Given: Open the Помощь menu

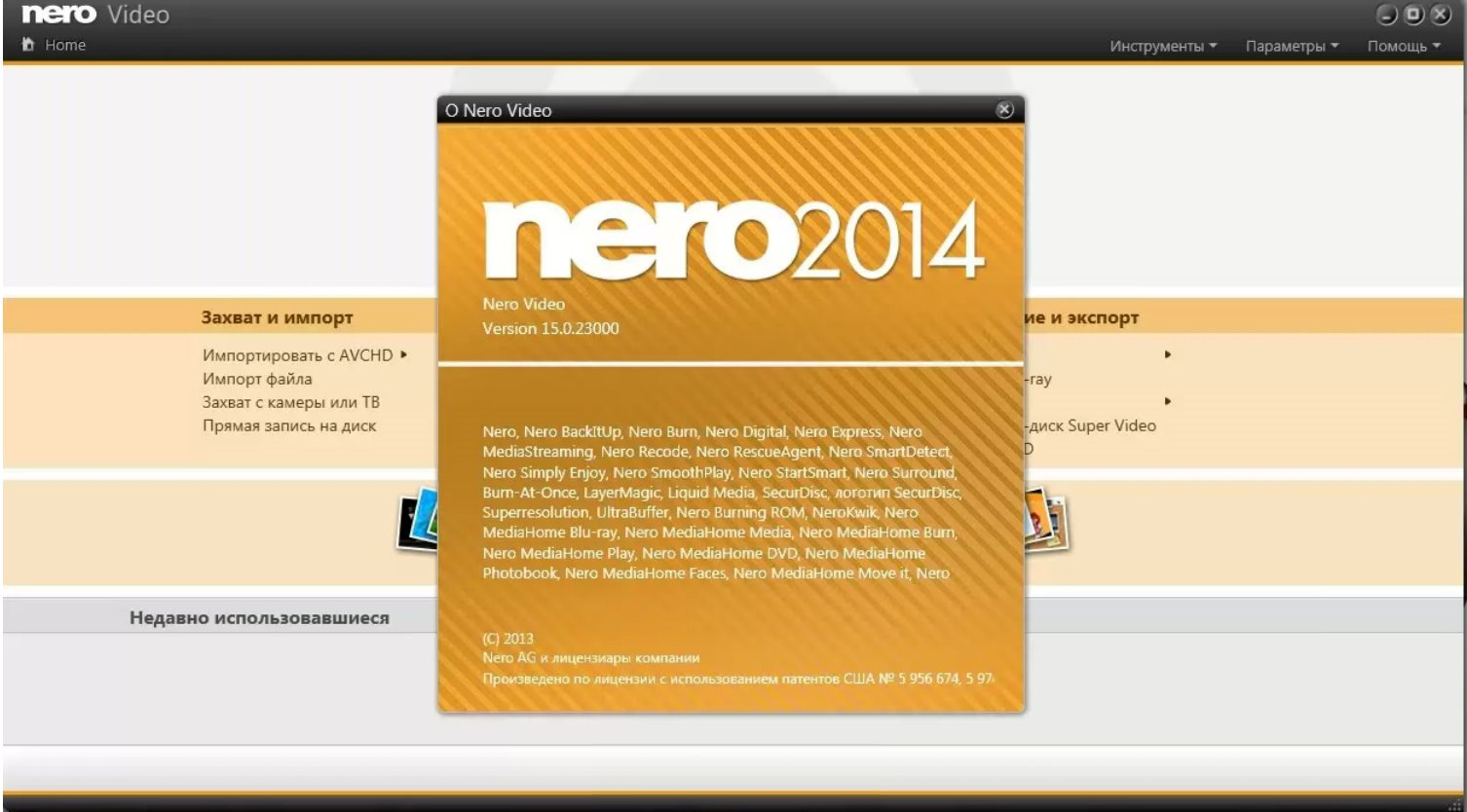Looking at the screenshot, I should coord(1404,46).
